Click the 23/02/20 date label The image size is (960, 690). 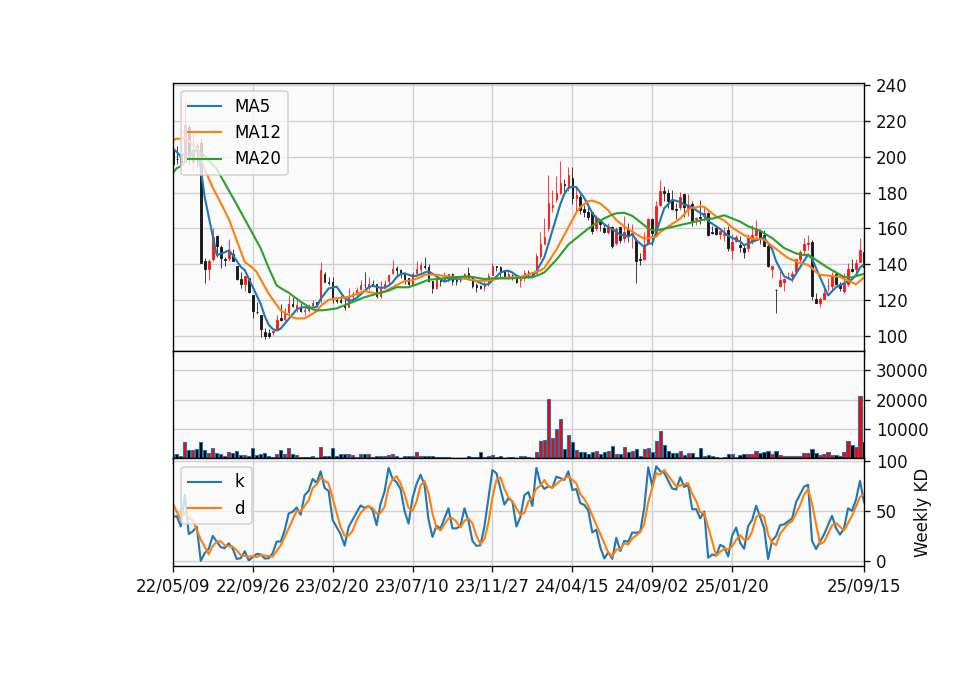coord(332,586)
